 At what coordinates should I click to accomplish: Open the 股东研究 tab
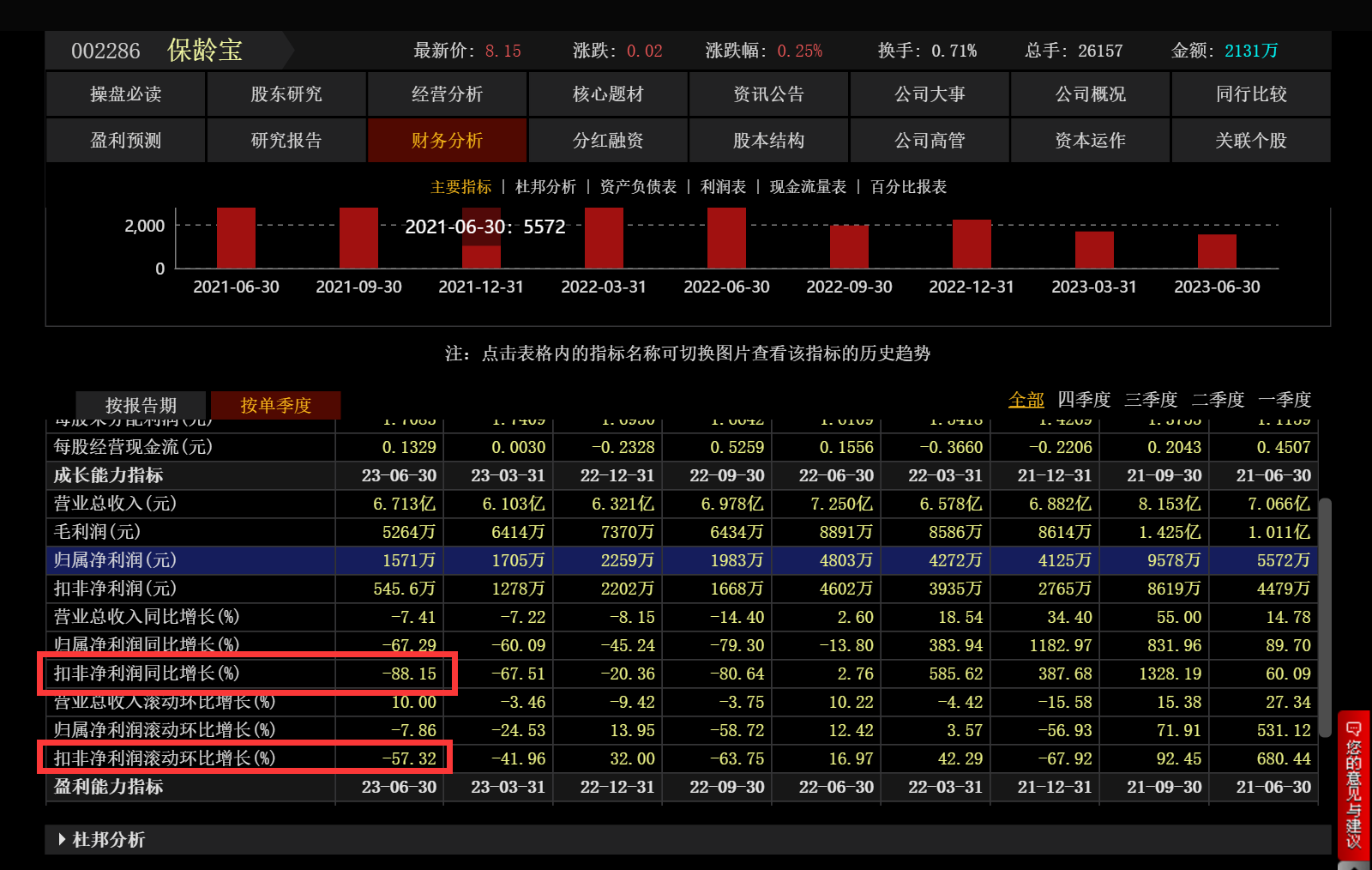coord(286,94)
